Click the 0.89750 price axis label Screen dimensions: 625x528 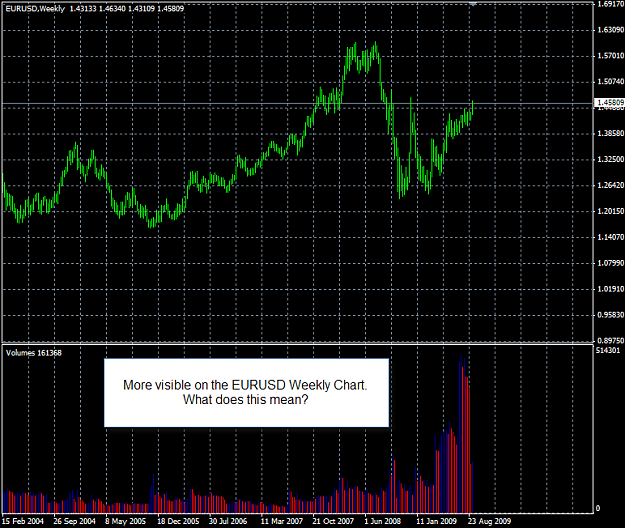(610, 341)
